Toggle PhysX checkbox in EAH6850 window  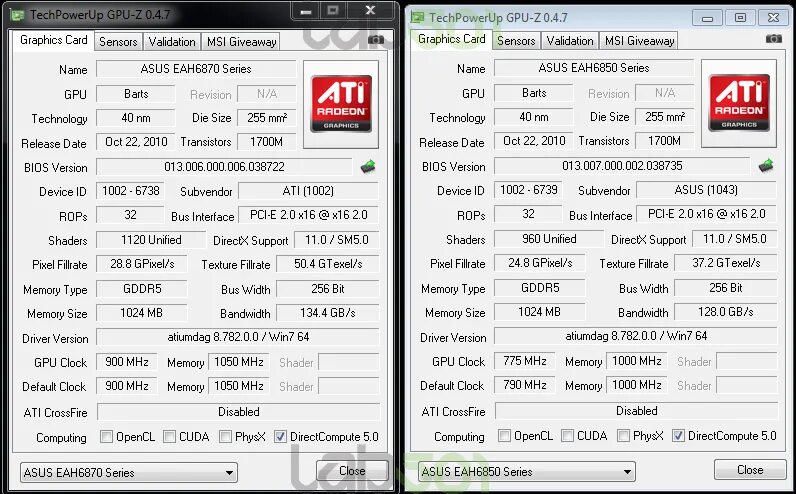click(x=623, y=436)
